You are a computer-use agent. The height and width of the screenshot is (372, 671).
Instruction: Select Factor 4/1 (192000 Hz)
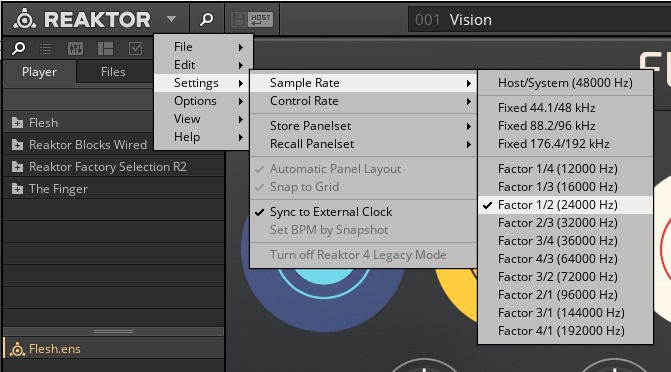pyautogui.click(x=565, y=331)
